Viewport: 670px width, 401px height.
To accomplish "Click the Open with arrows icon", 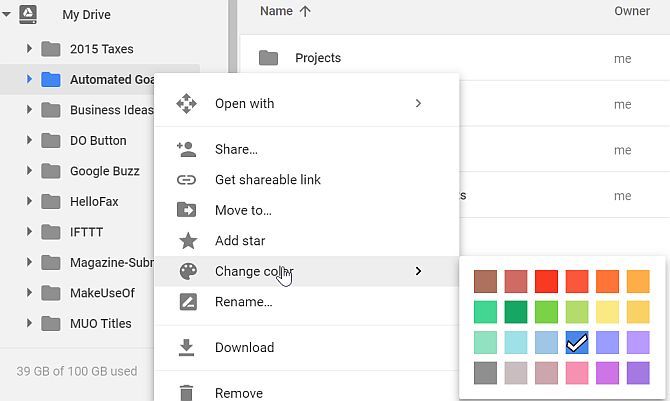I will point(186,103).
